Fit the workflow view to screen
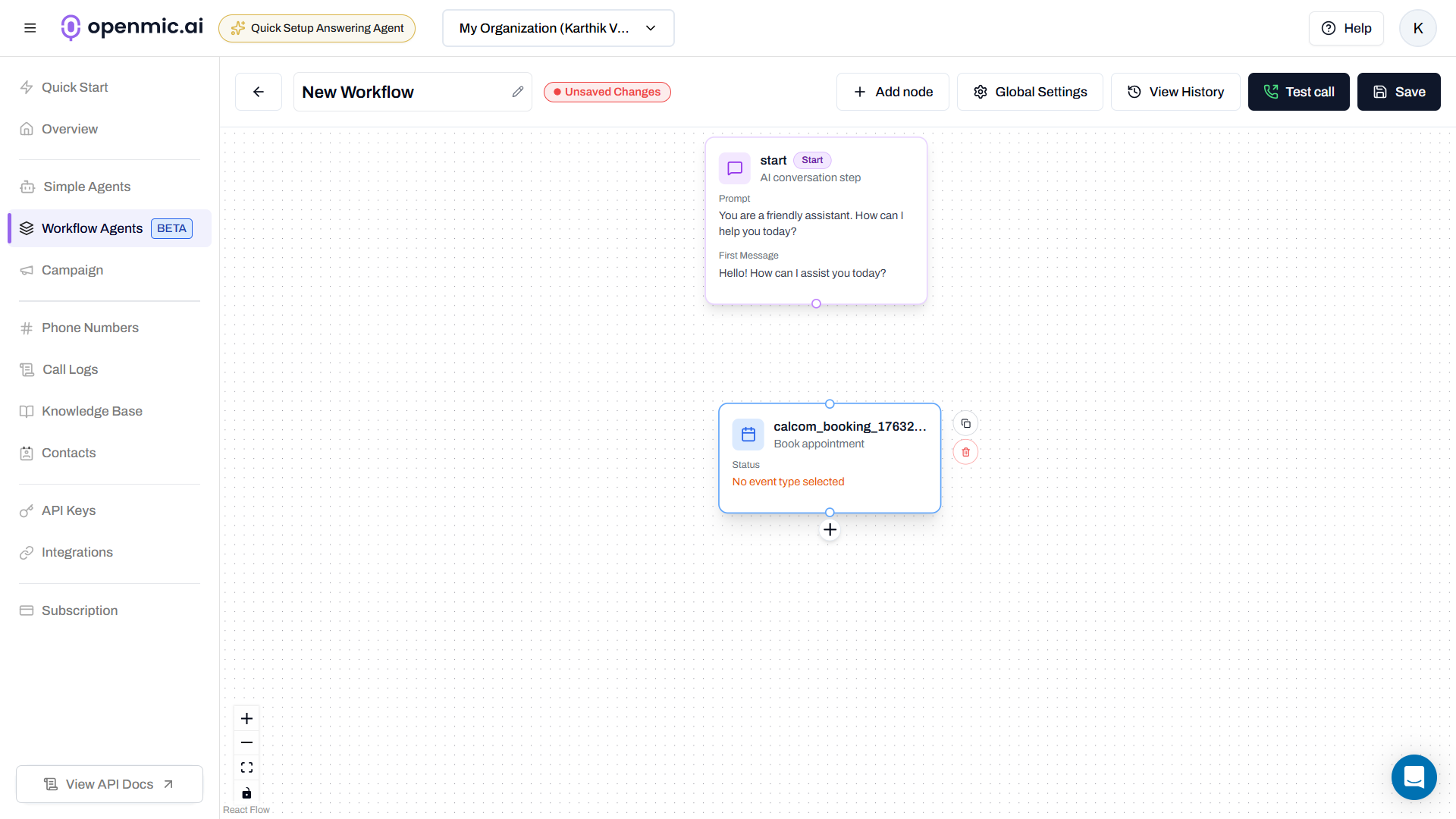The height and width of the screenshot is (819, 1456). (246, 767)
